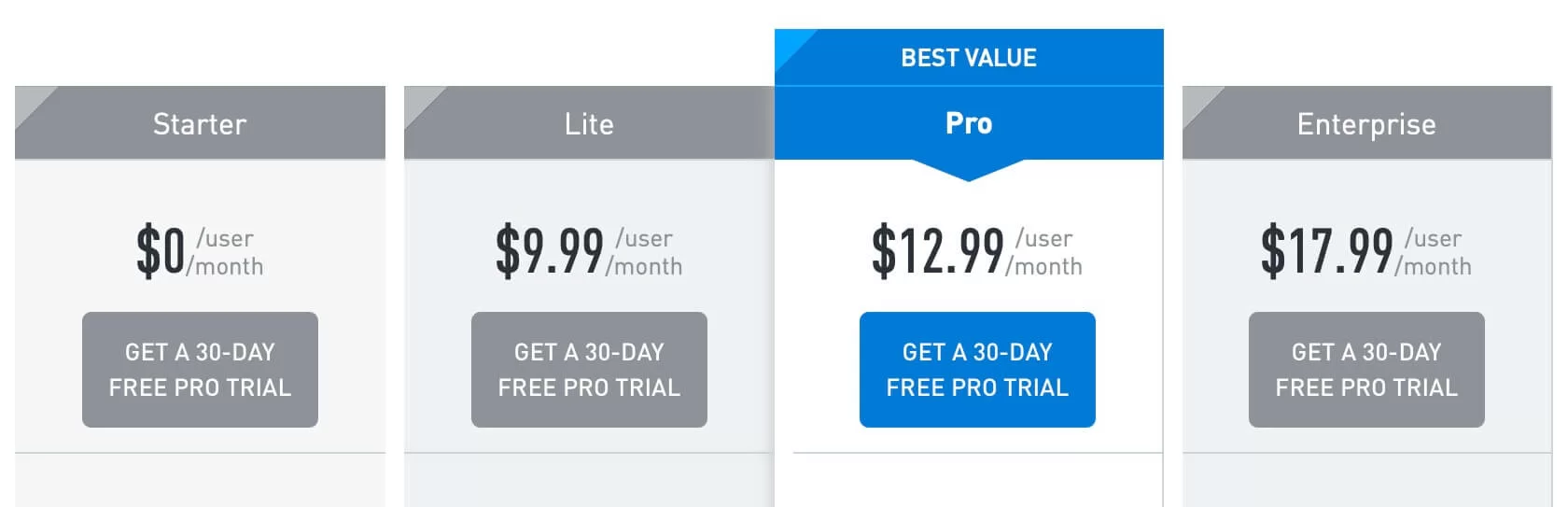This screenshot has height=507, width=1568.
Task: Click the /user /month label beside $17.99
Action: coord(1434,253)
